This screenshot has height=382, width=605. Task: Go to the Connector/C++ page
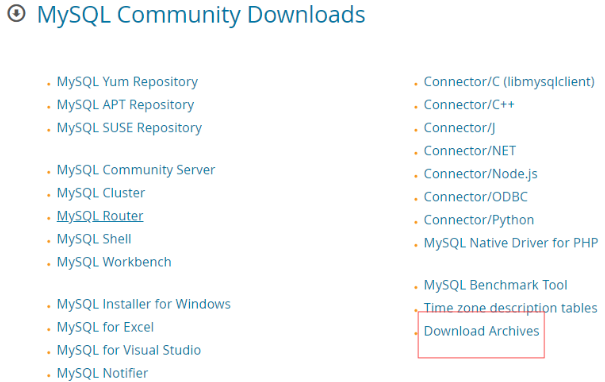pos(469,105)
